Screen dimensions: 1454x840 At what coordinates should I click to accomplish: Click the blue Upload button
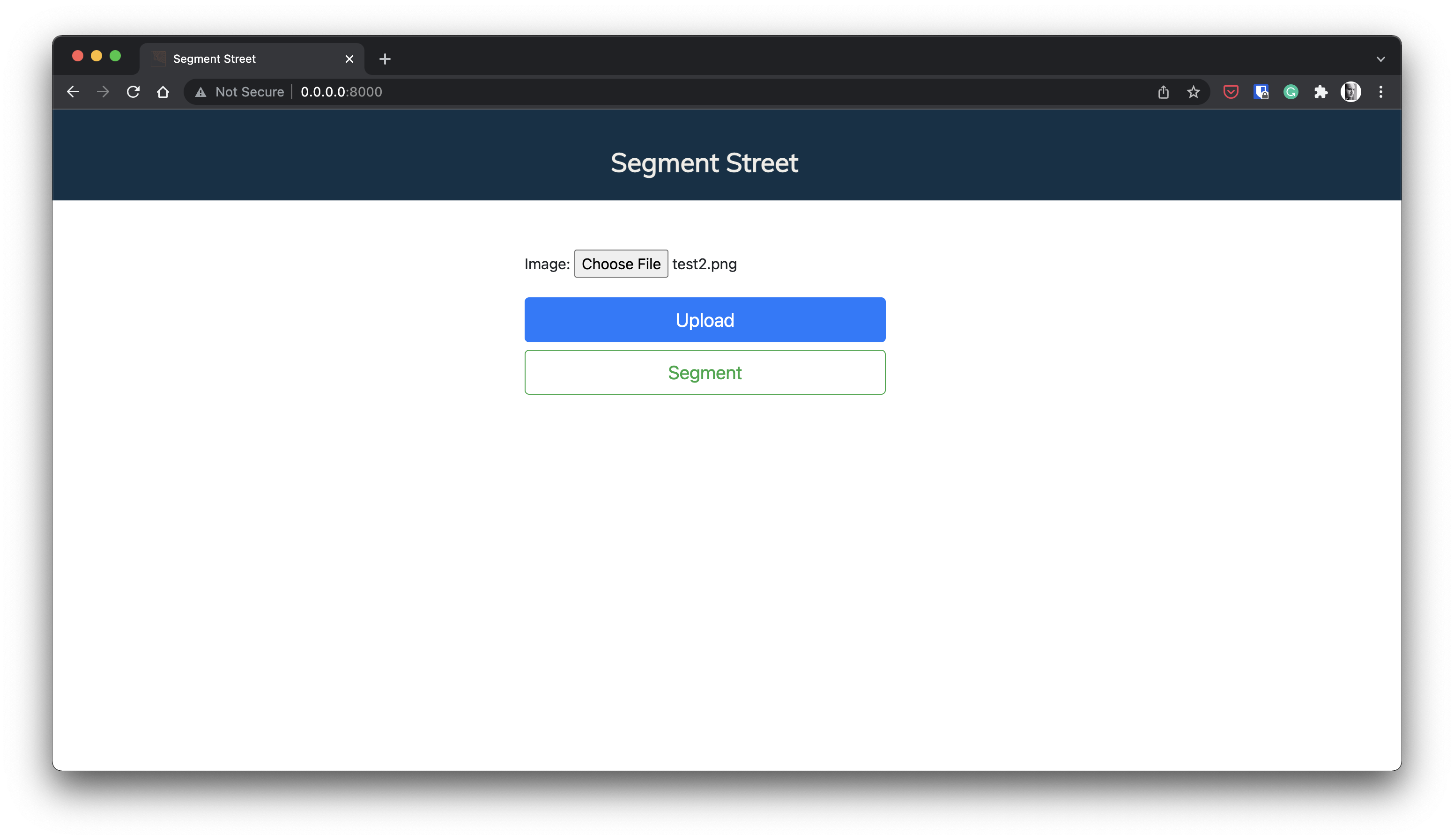(705, 320)
